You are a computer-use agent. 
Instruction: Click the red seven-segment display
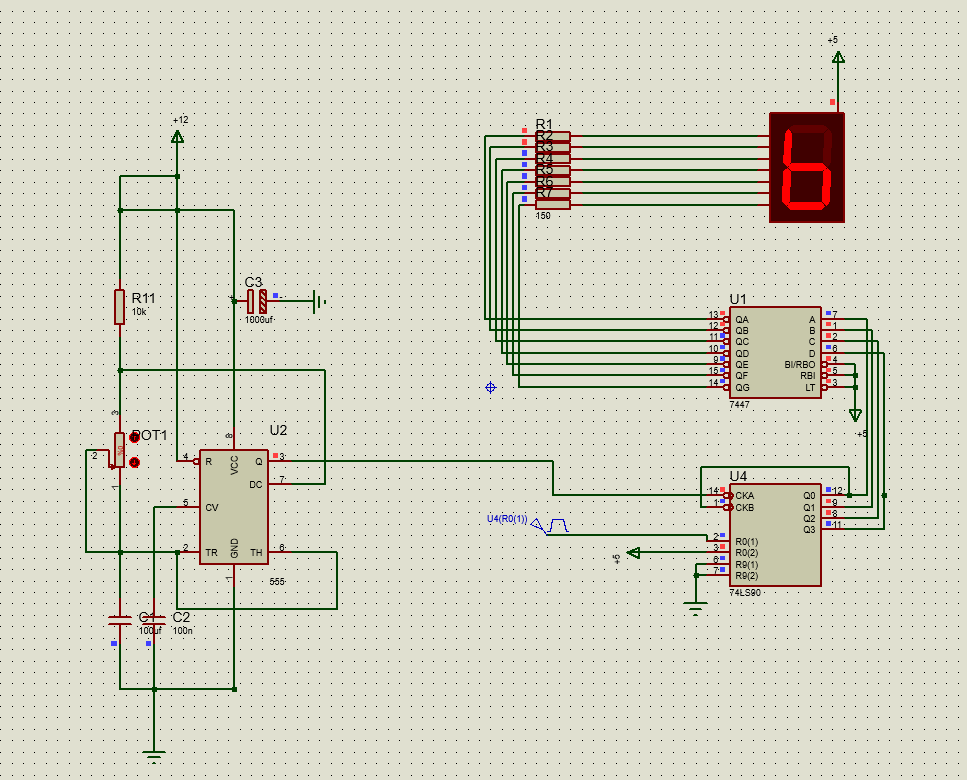pos(807,167)
